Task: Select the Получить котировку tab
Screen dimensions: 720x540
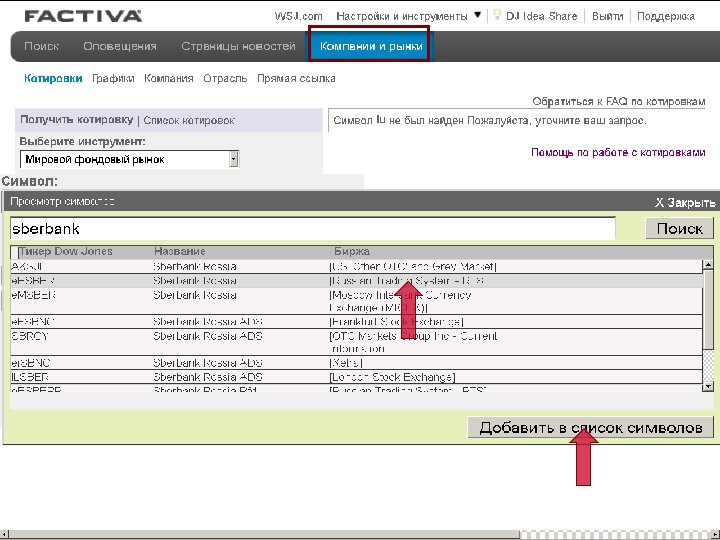Action: click(x=77, y=120)
